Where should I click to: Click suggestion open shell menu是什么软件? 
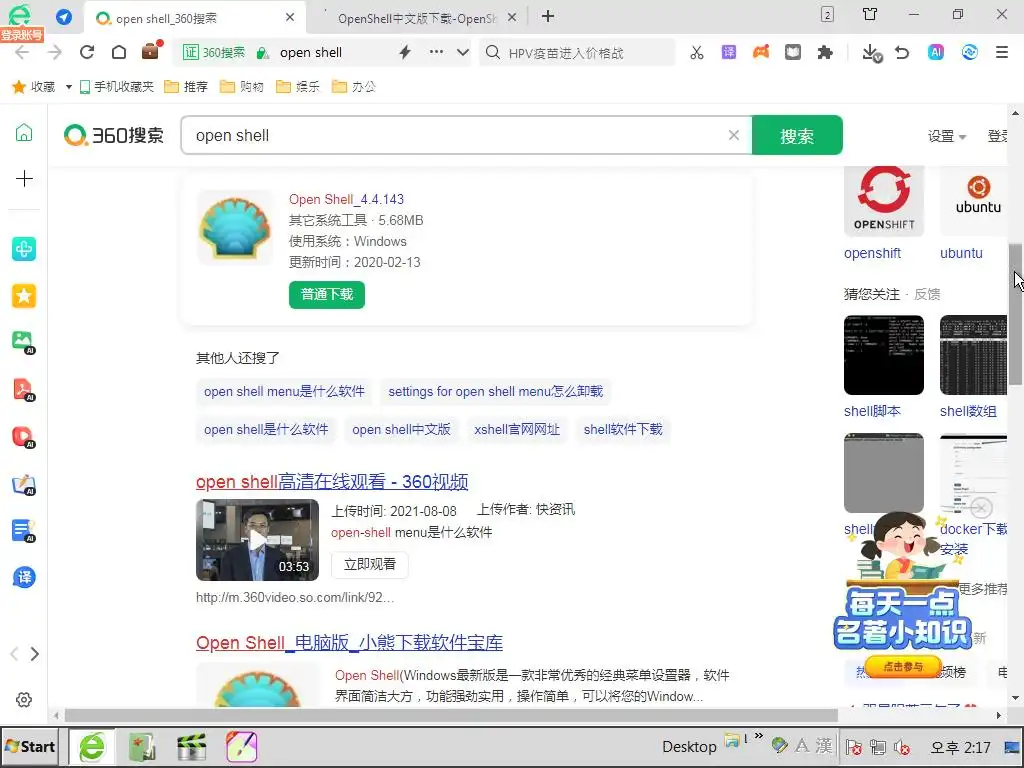pos(284,392)
